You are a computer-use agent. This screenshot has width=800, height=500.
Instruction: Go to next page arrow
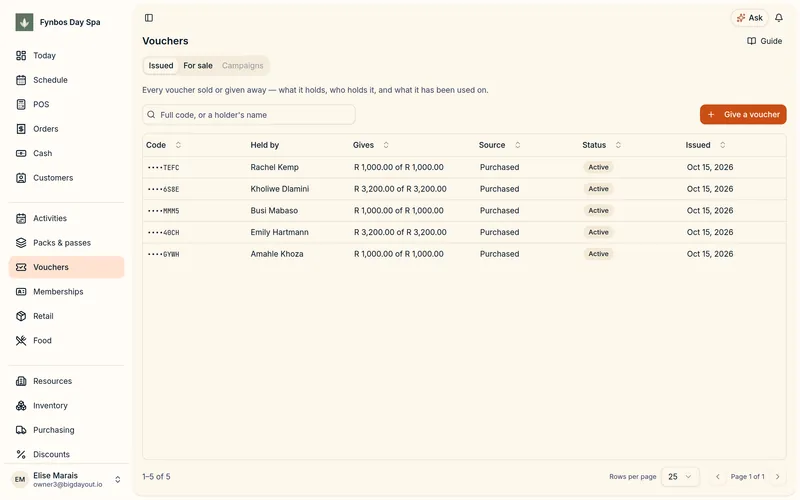point(778,477)
